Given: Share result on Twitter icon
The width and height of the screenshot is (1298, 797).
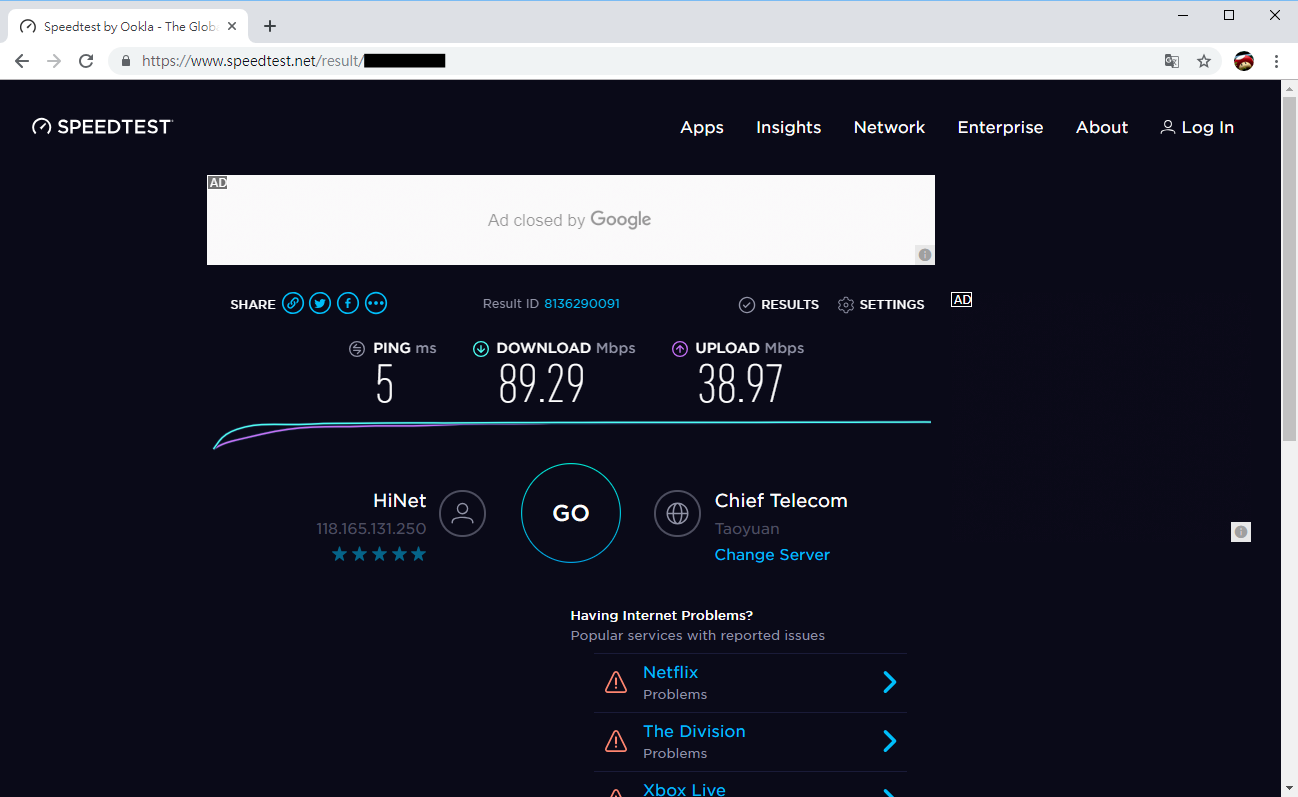Looking at the screenshot, I should (320, 303).
